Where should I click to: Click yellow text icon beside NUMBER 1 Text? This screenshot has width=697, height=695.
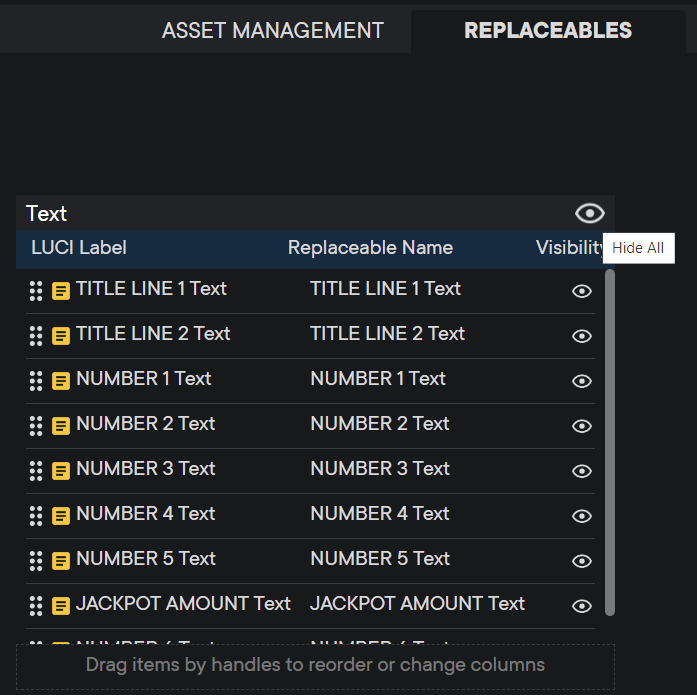pyautogui.click(x=61, y=381)
